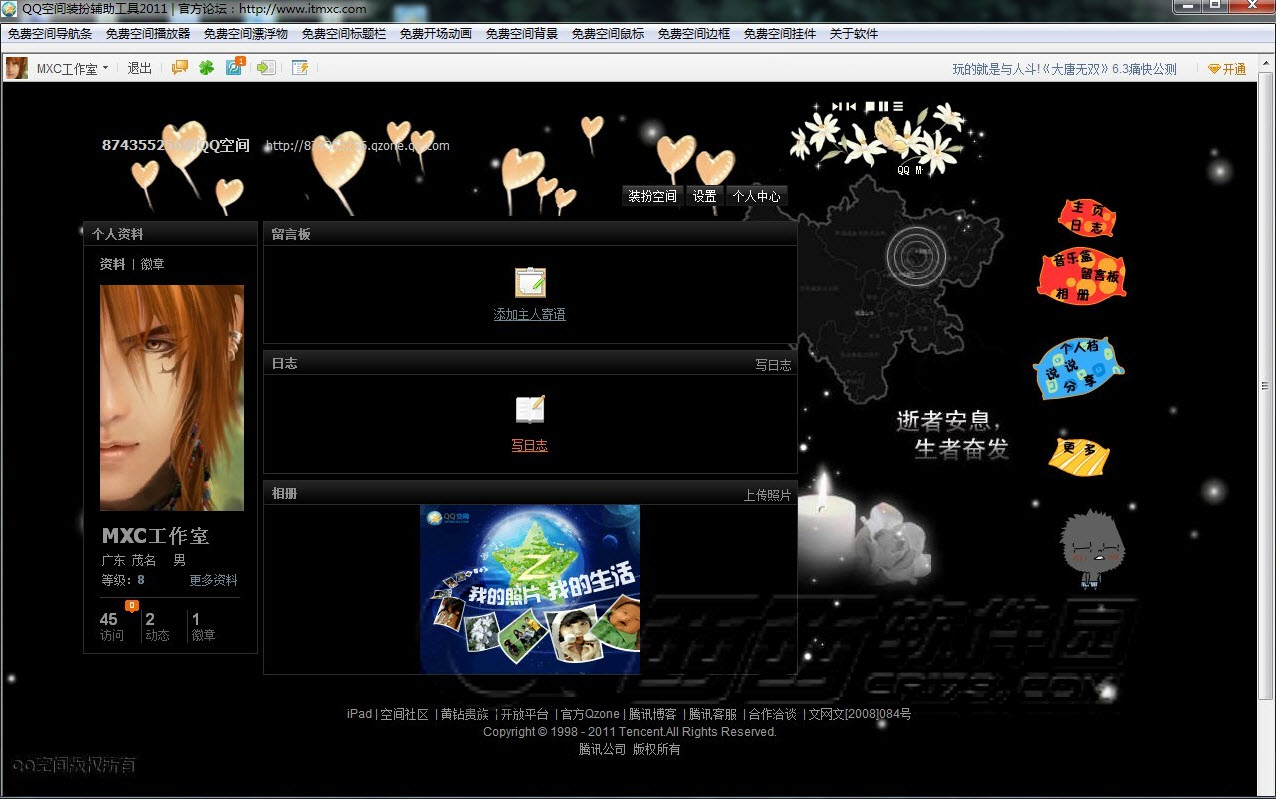The height and width of the screenshot is (801, 1276).
Task: Click the yellow diamond 开通 icon
Action: click(1214, 69)
